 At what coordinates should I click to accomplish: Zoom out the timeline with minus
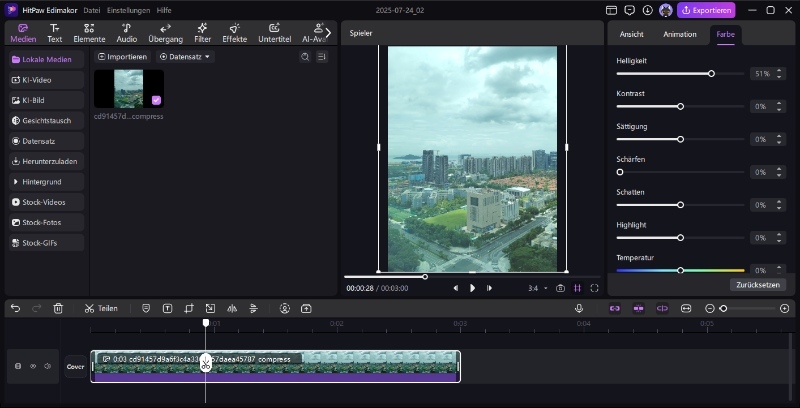coord(710,309)
